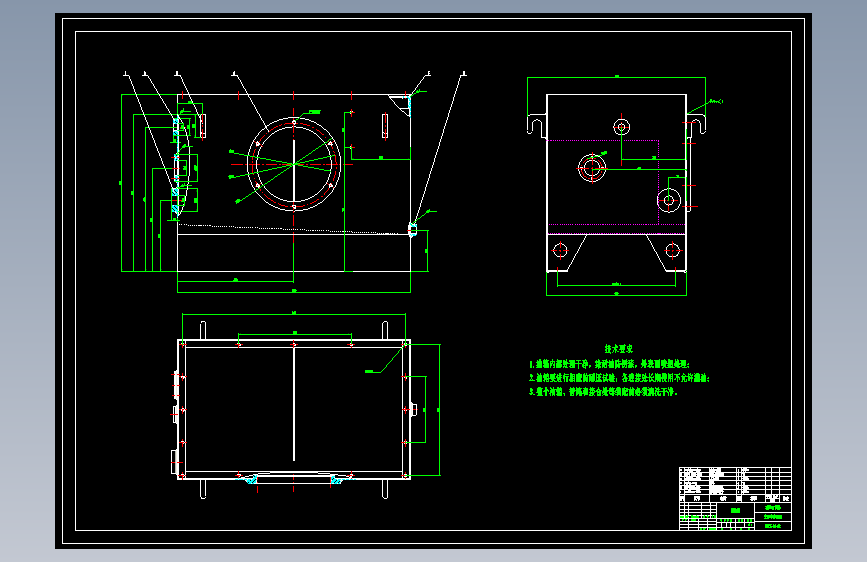The width and height of the screenshot is (867, 562).
Task: Select the double-ring port circle in side view
Action: coord(592,168)
